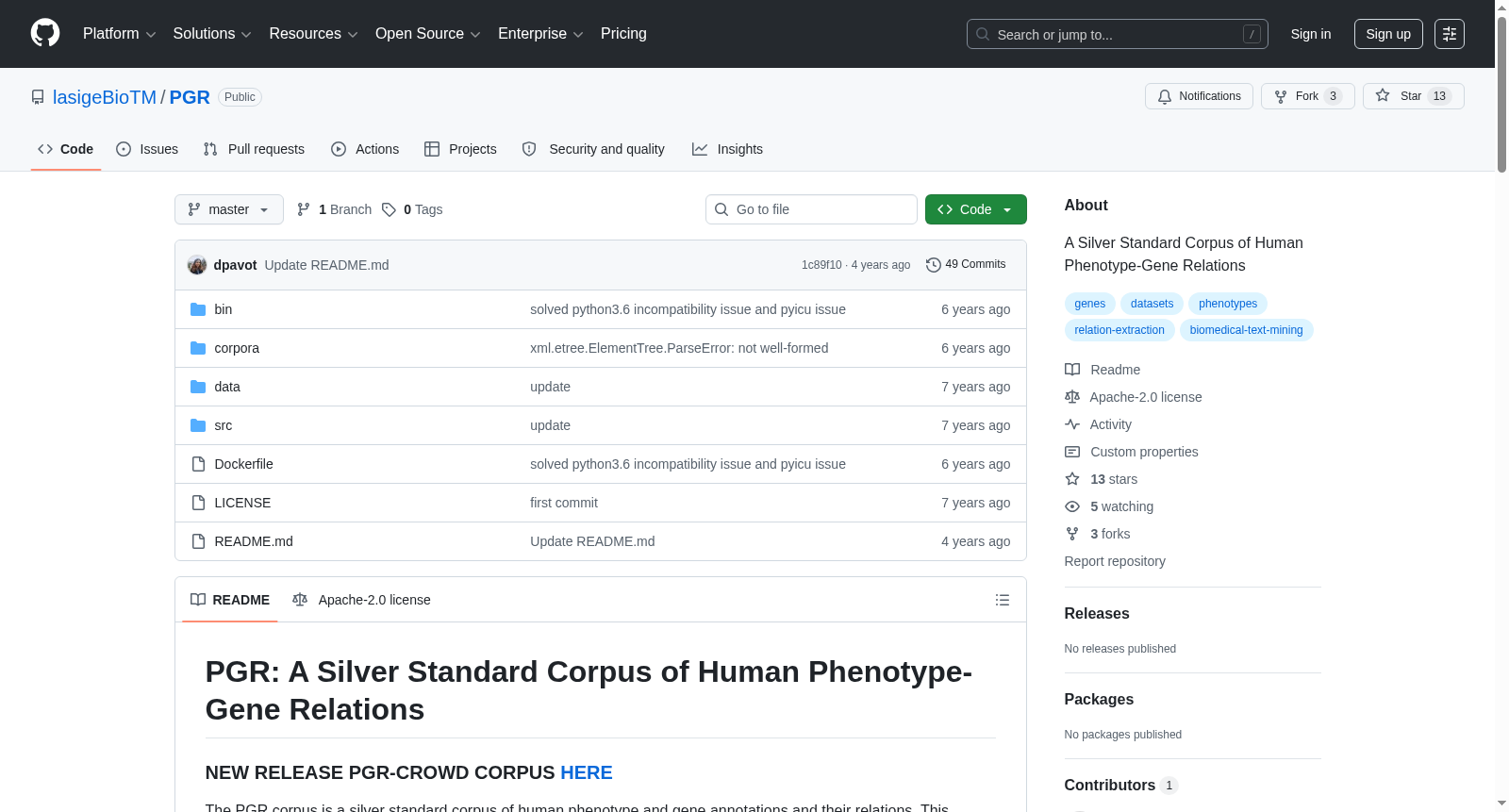Click the scale icon beside Apache-2.0 license in About
Image resolution: width=1509 pixels, height=812 pixels.
1072,397
